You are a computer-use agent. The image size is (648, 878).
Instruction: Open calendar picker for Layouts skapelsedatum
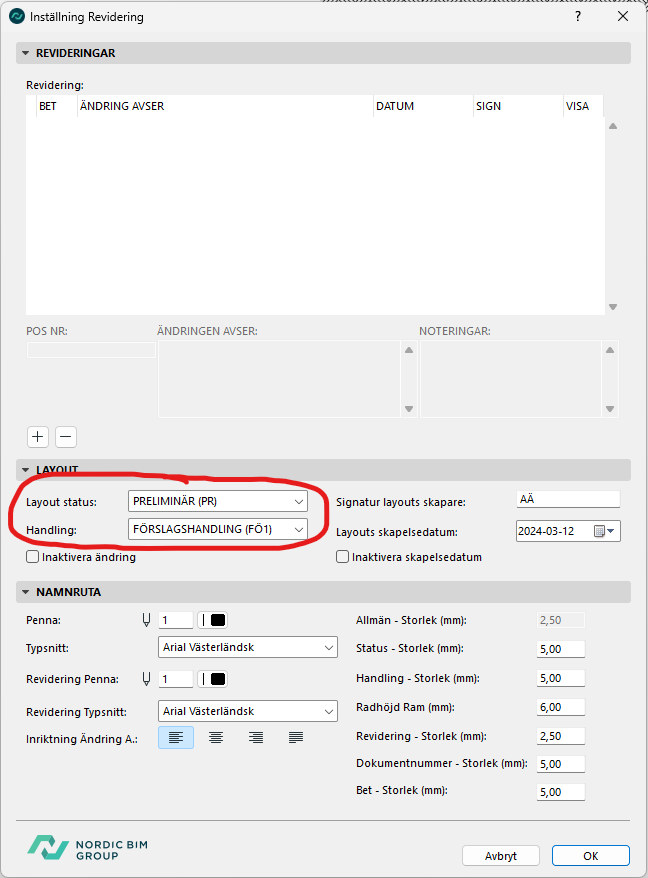click(605, 531)
